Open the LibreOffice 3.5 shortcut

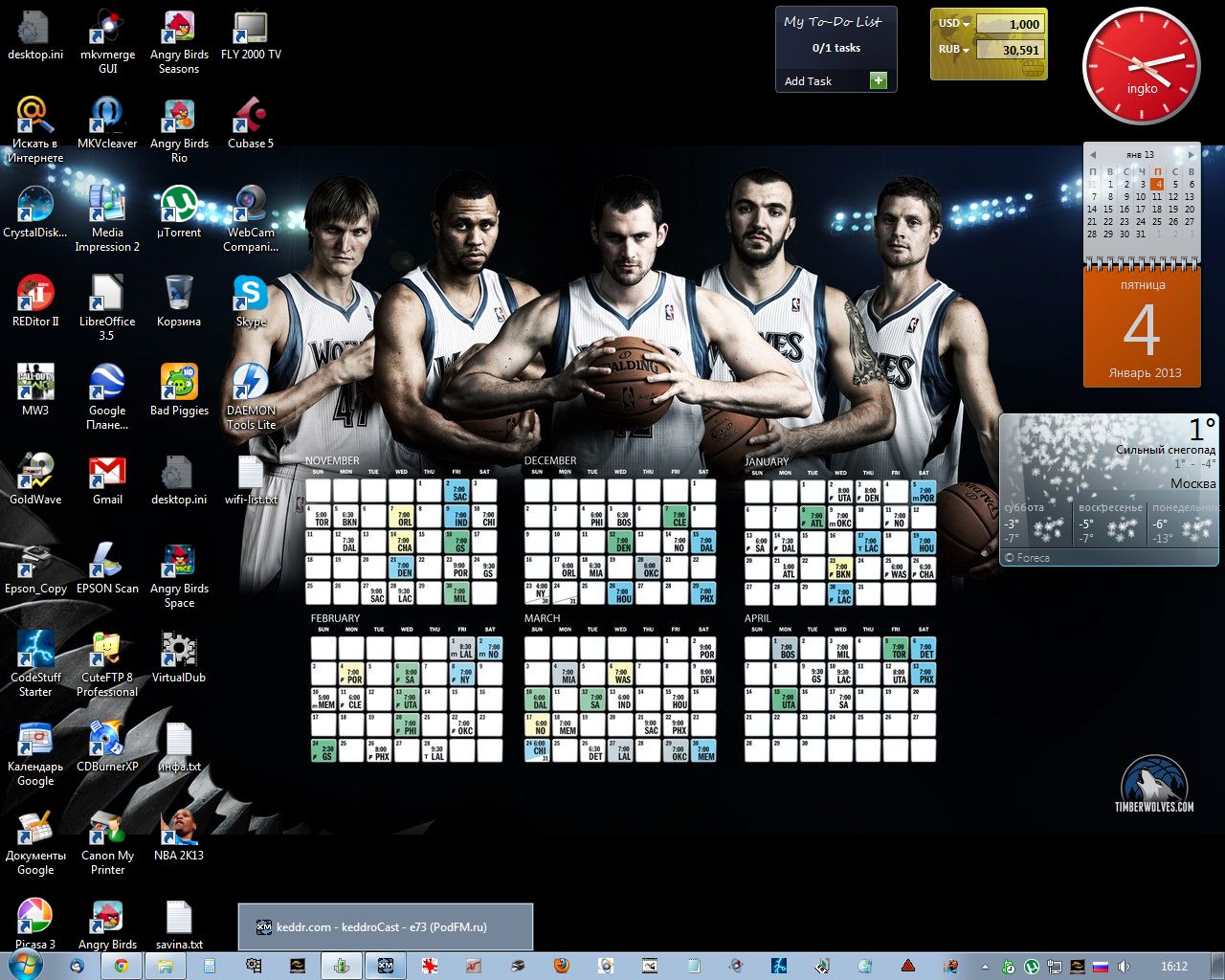pos(107,297)
